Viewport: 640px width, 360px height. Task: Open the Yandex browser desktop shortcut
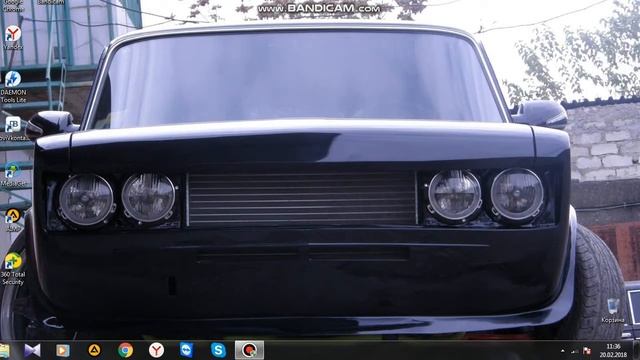13,38
